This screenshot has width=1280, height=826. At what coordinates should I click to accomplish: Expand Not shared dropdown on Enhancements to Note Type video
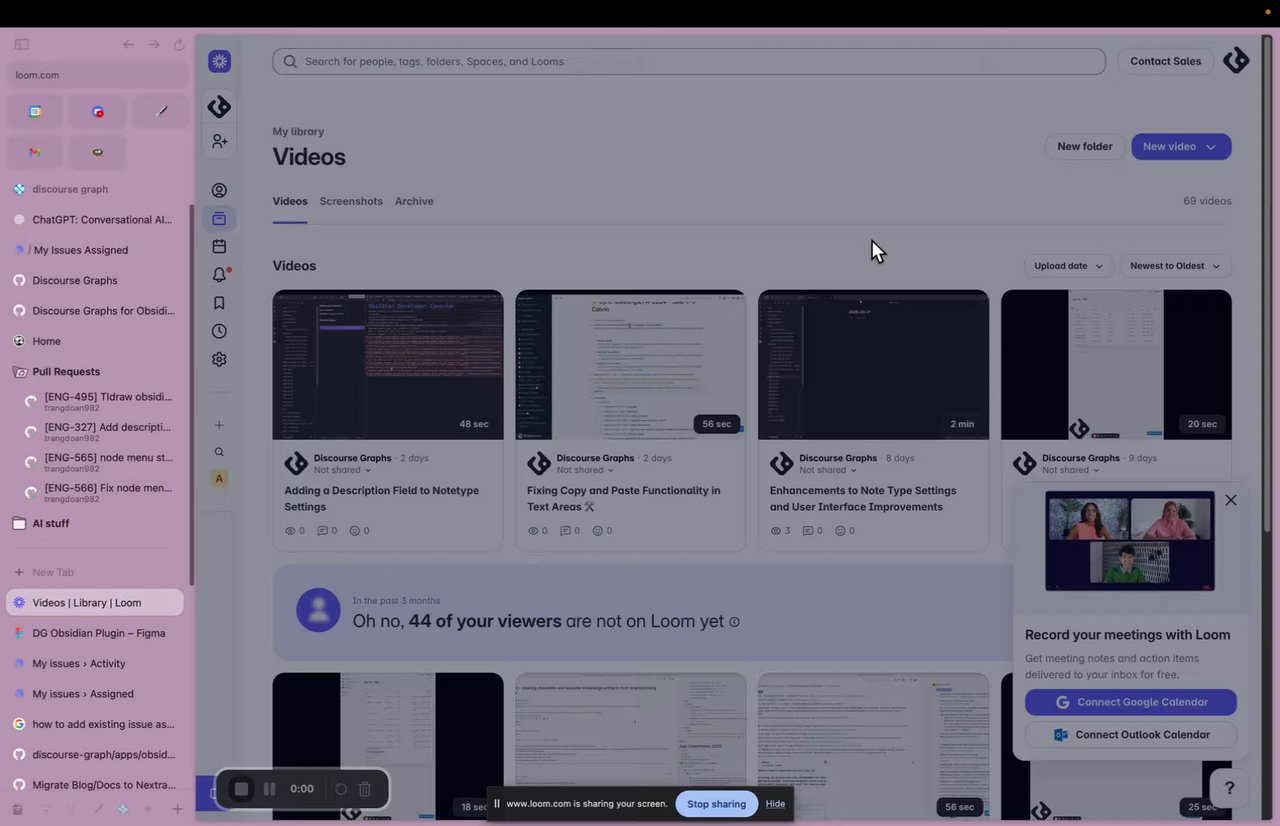point(828,470)
